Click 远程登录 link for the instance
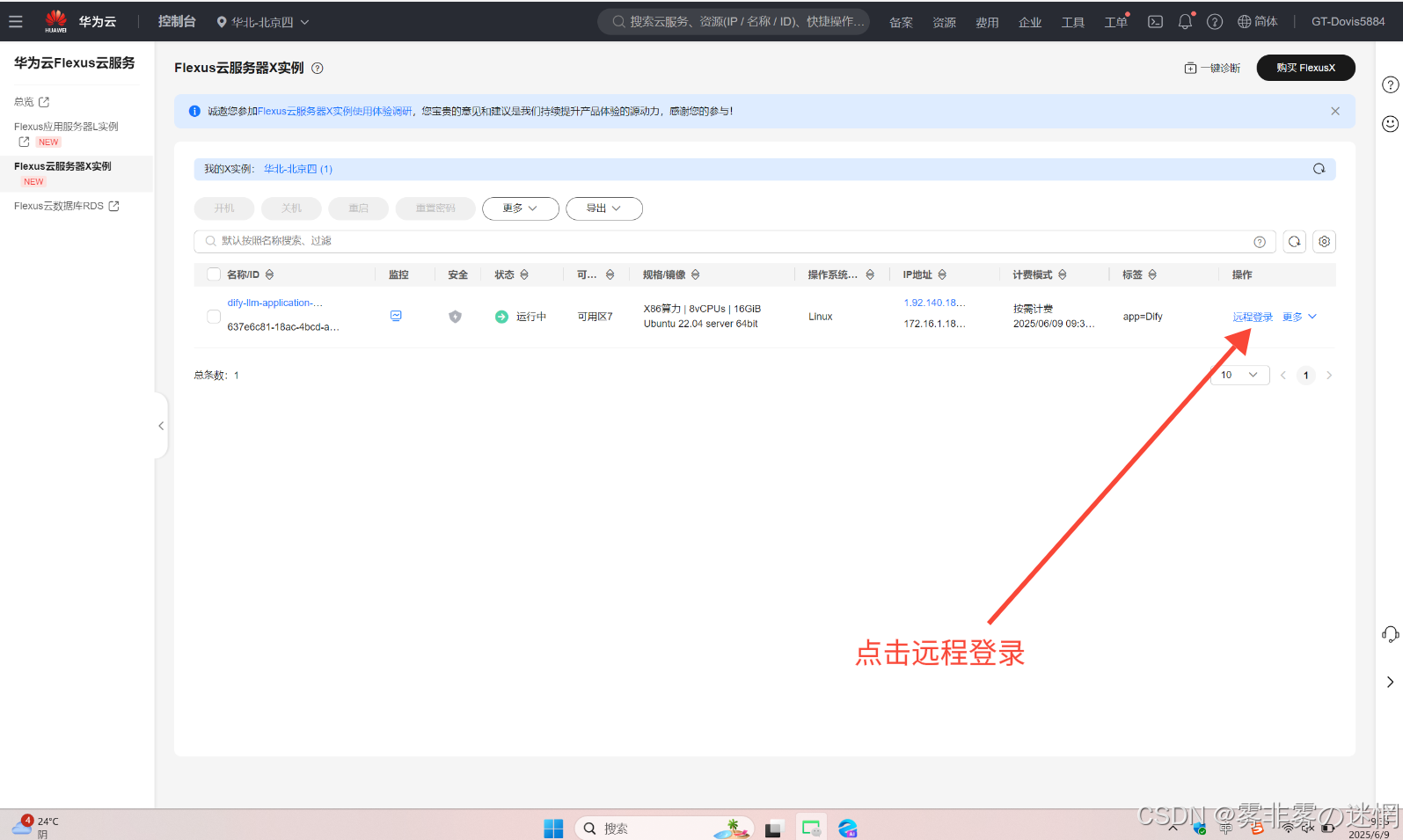 [1252, 317]
